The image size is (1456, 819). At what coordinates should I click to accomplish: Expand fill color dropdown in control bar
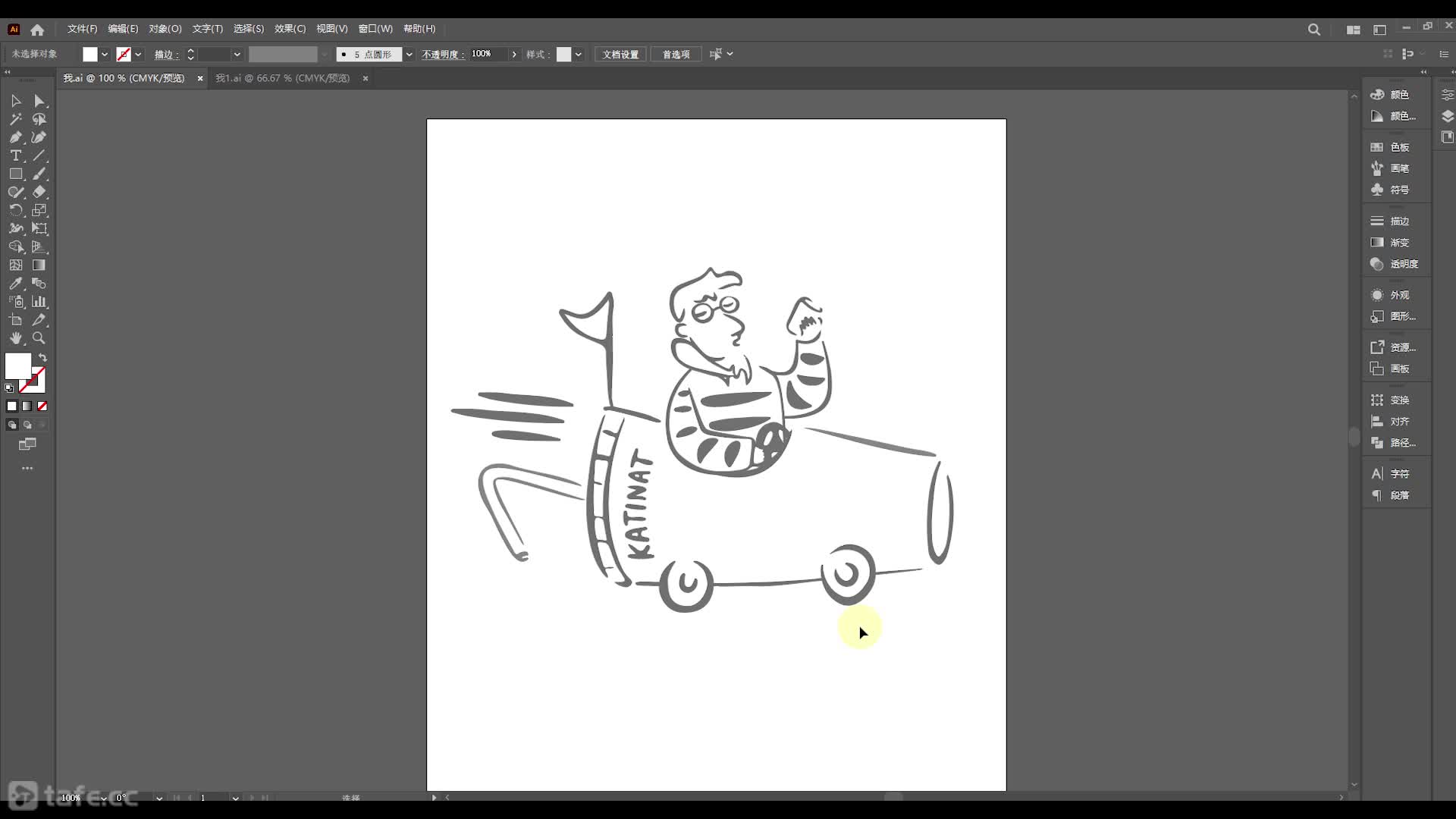tap(105, 55)
